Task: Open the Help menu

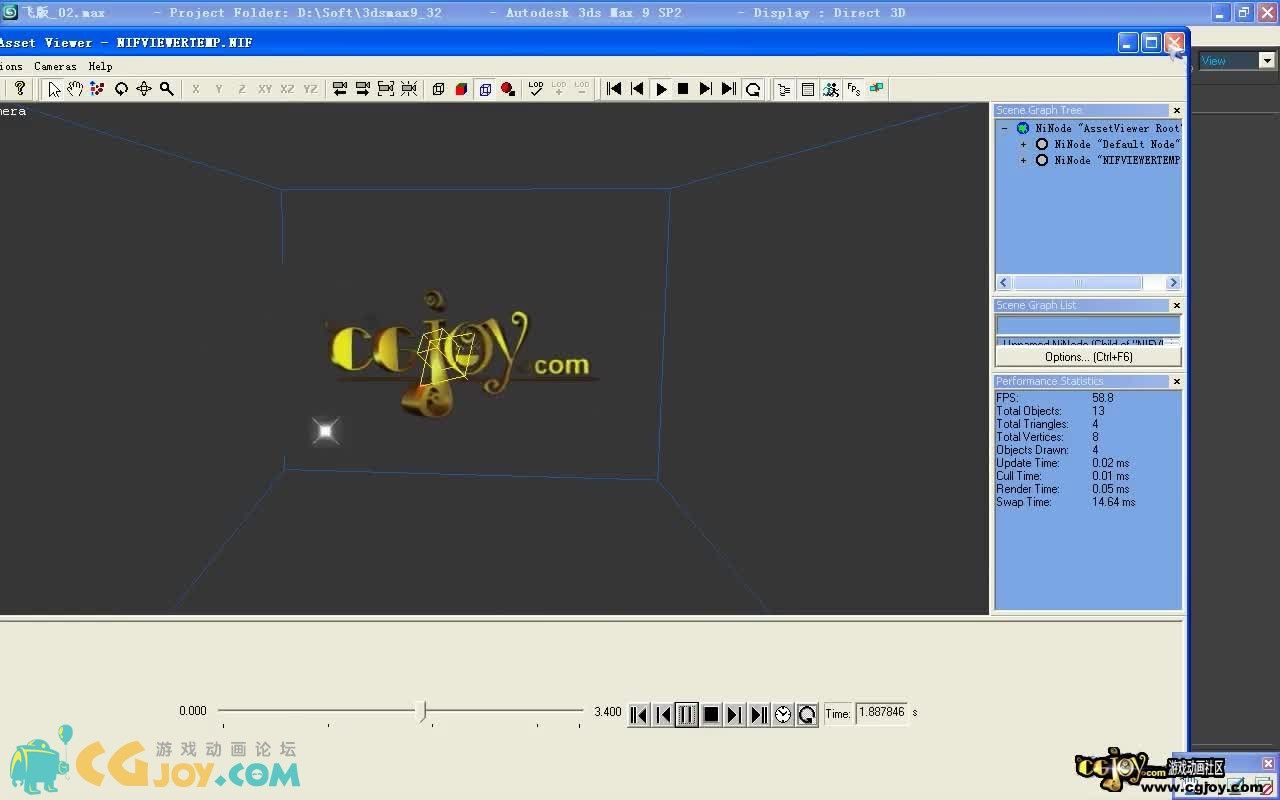Action: point(100,66)
